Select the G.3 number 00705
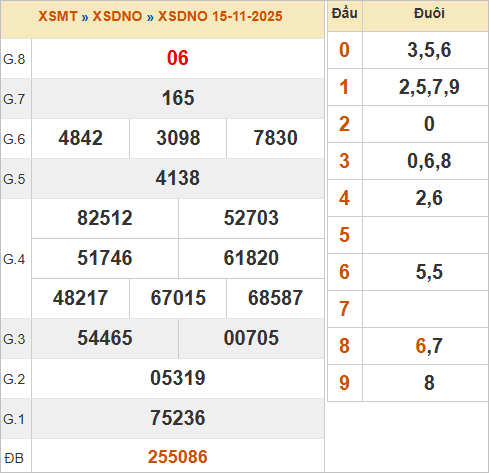Screen dimensions: 489x473 tap(251, 338)
